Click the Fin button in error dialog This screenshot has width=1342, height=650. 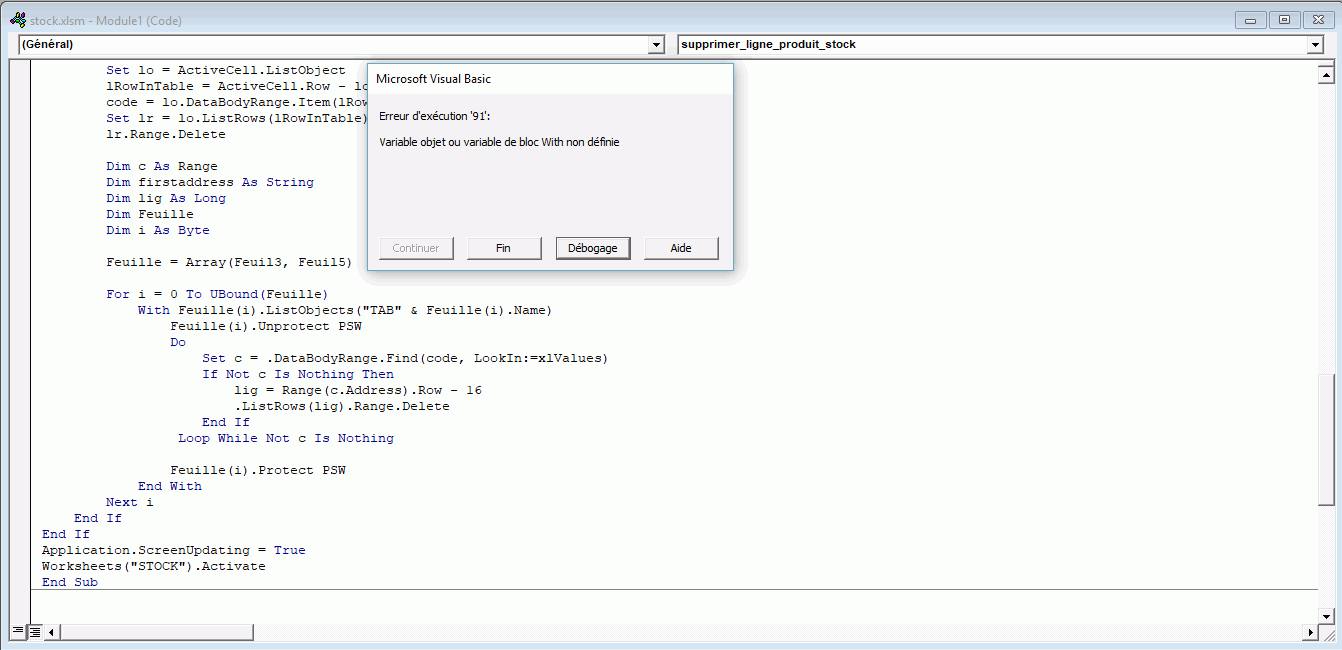[x=504, y=248]
